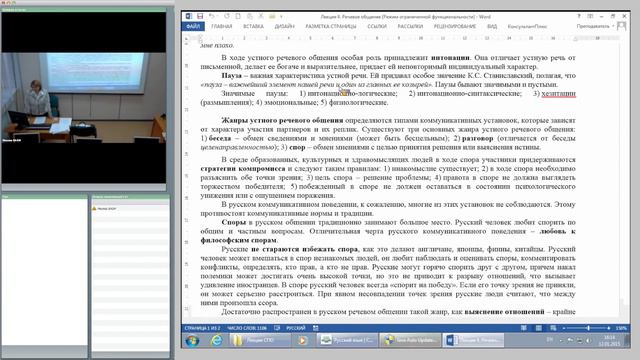Switch to Web Layout view icon
This screenshot has height=360, width=640.
coord(553,328)
